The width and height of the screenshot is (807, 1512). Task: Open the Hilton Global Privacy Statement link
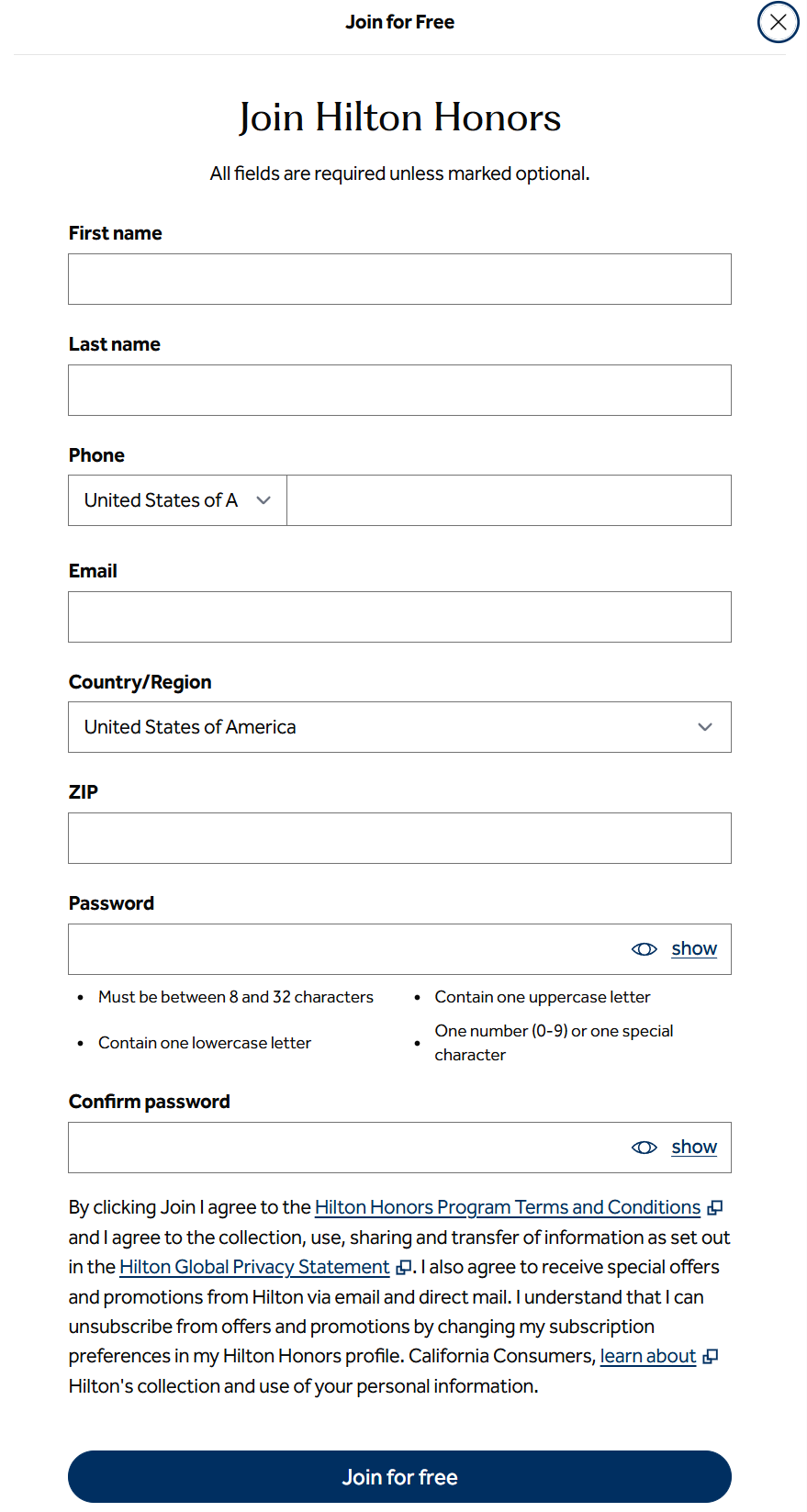[x=254, y=1267]
